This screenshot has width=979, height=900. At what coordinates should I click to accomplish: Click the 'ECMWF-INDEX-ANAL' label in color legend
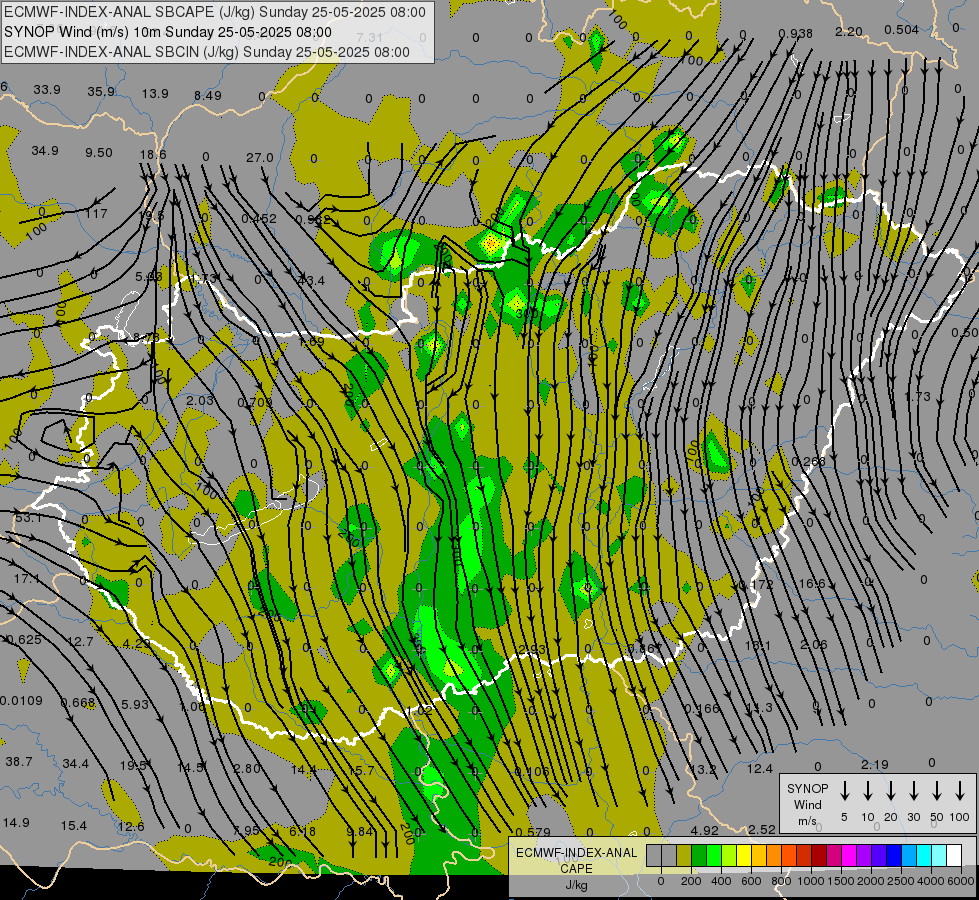(576, 853)
